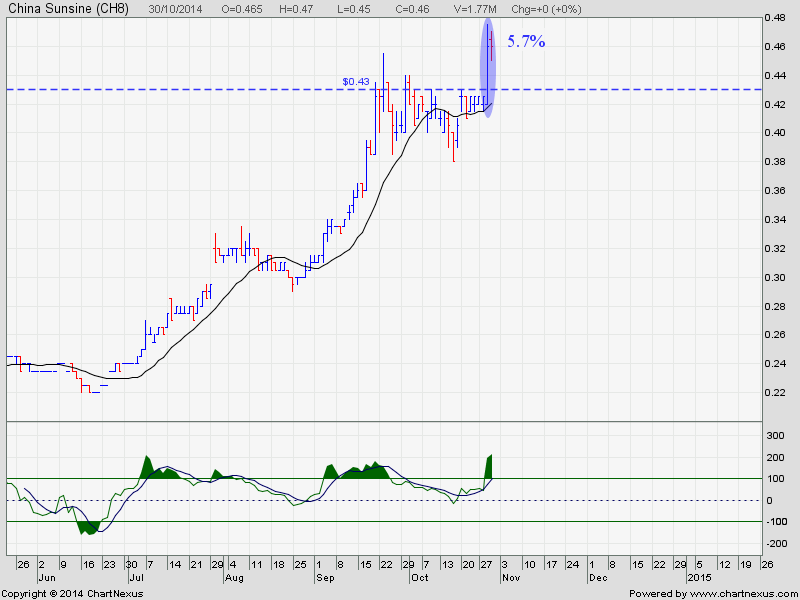Click date label 13 on time axis
The width and height of the screenshot is (800, 600).
pos(447,565)
